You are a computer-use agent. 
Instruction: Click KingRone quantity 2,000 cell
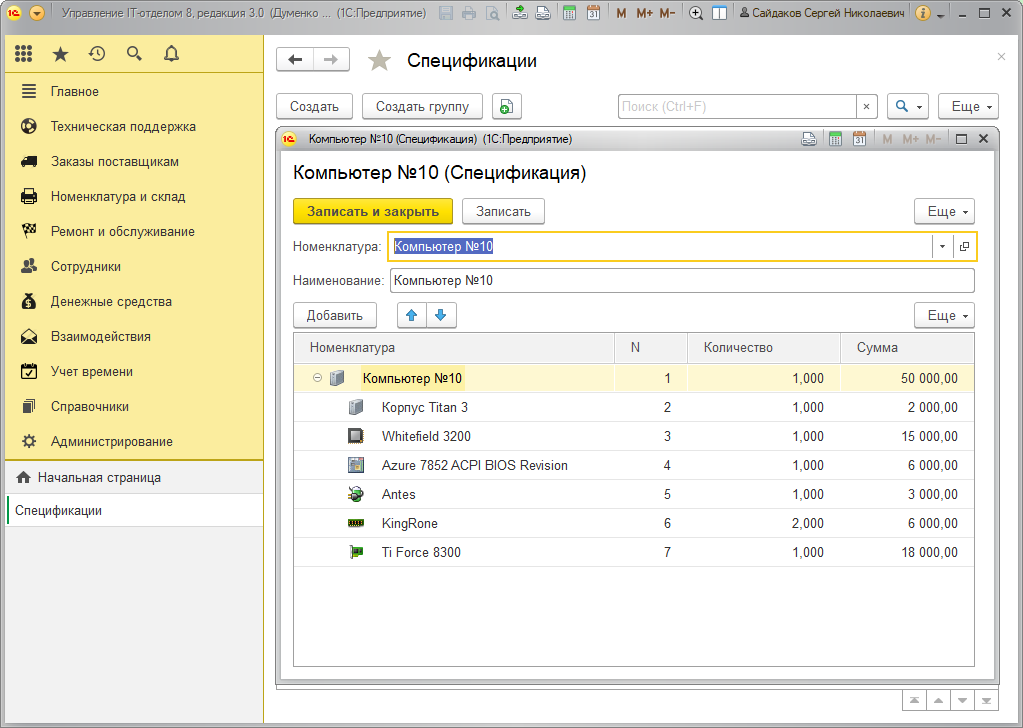pos(763,523)
